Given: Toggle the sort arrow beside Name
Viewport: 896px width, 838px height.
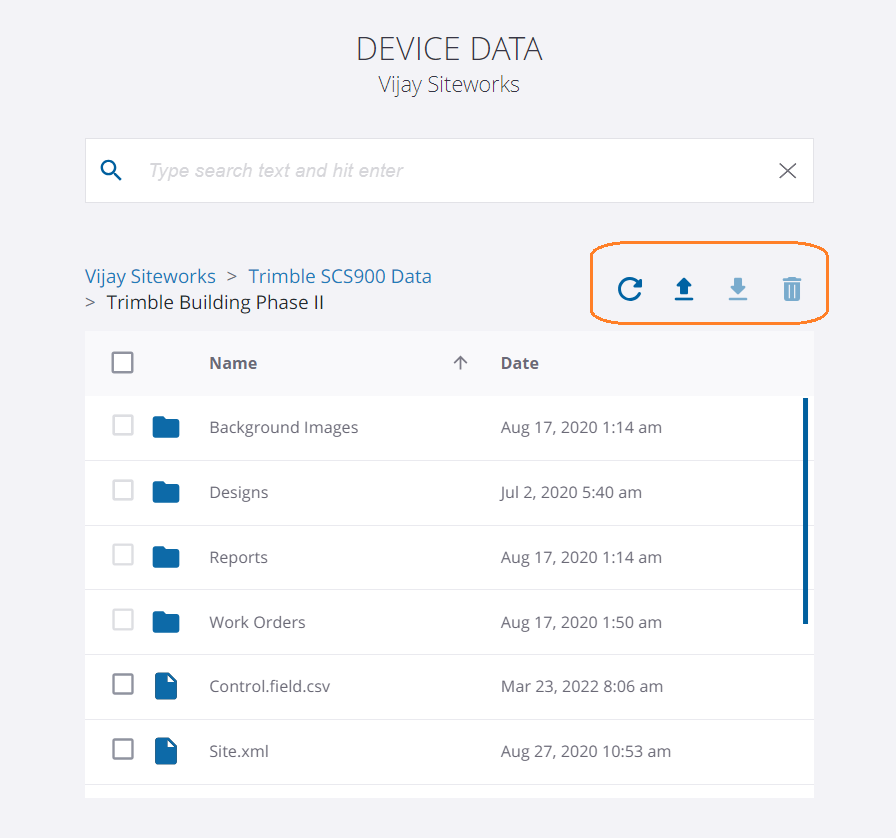Looking at the screenshot, I should [461, 362].
